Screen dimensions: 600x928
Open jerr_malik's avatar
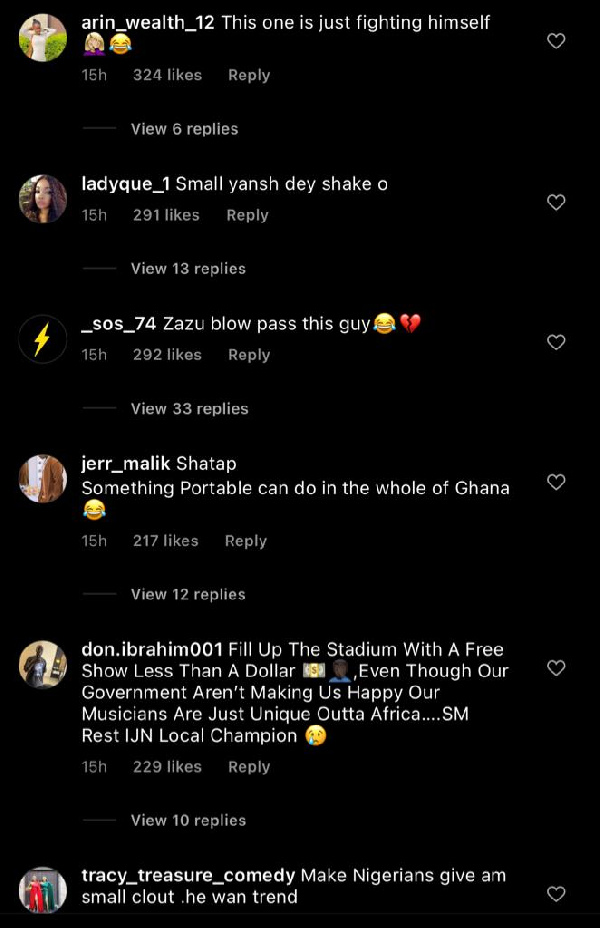42,477
